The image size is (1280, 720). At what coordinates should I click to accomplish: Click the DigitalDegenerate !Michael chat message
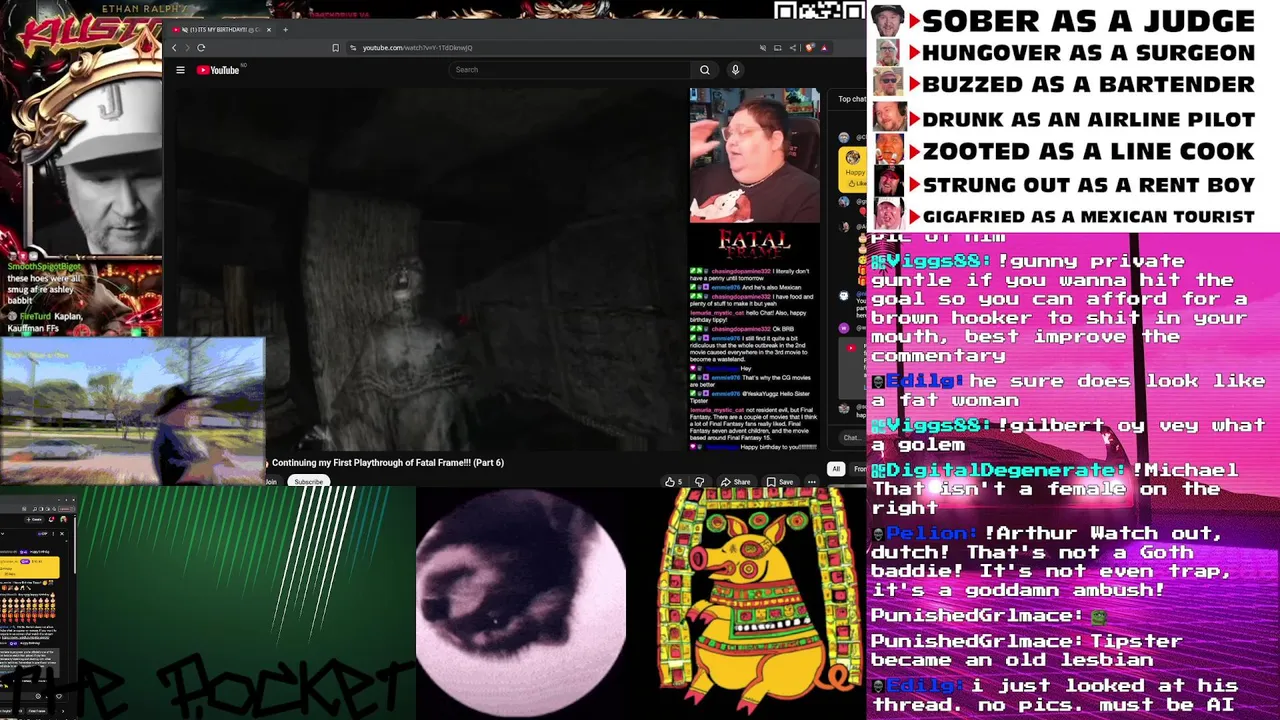(1055, 488)
